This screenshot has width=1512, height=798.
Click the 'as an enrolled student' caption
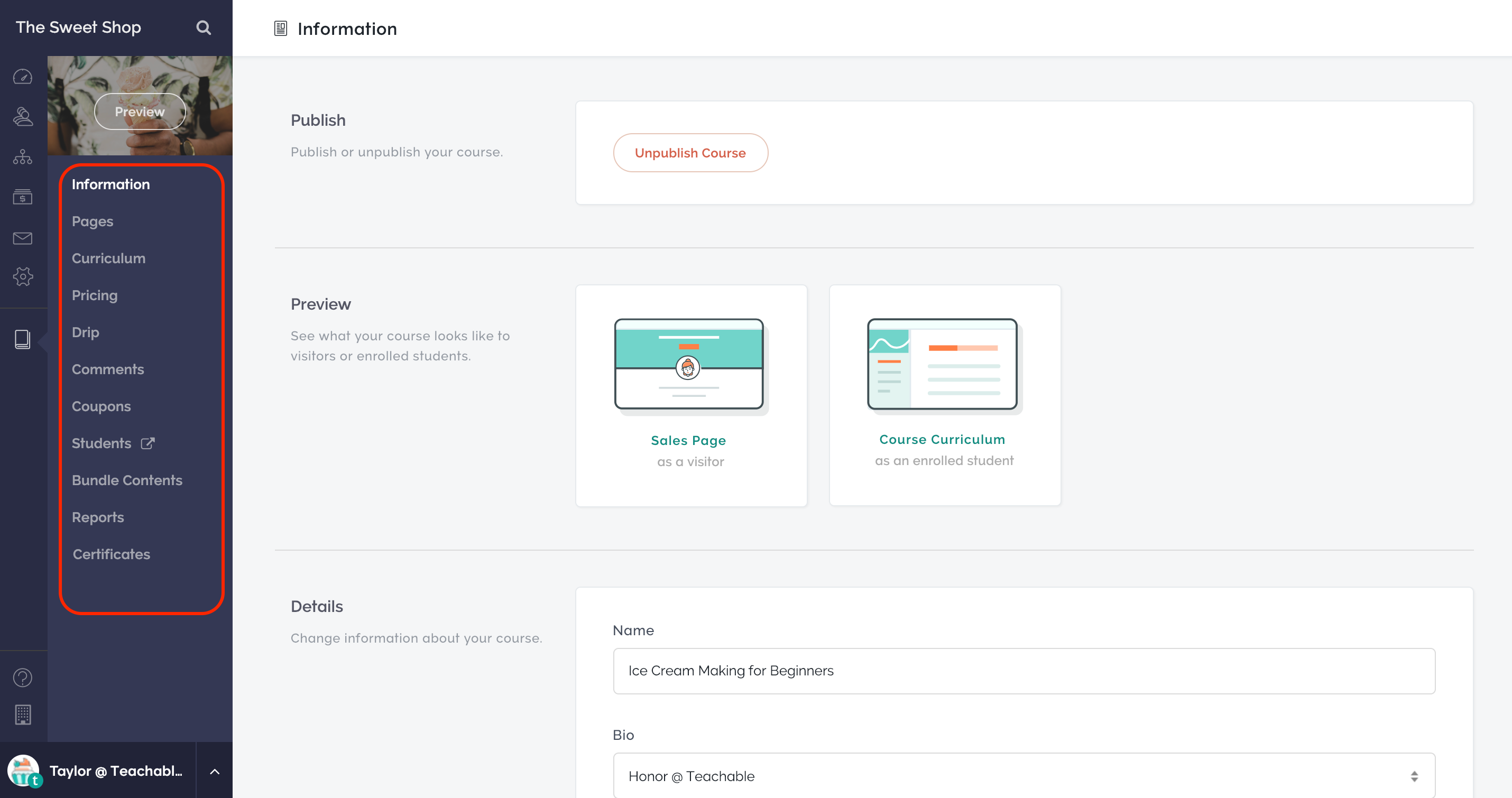944,461
